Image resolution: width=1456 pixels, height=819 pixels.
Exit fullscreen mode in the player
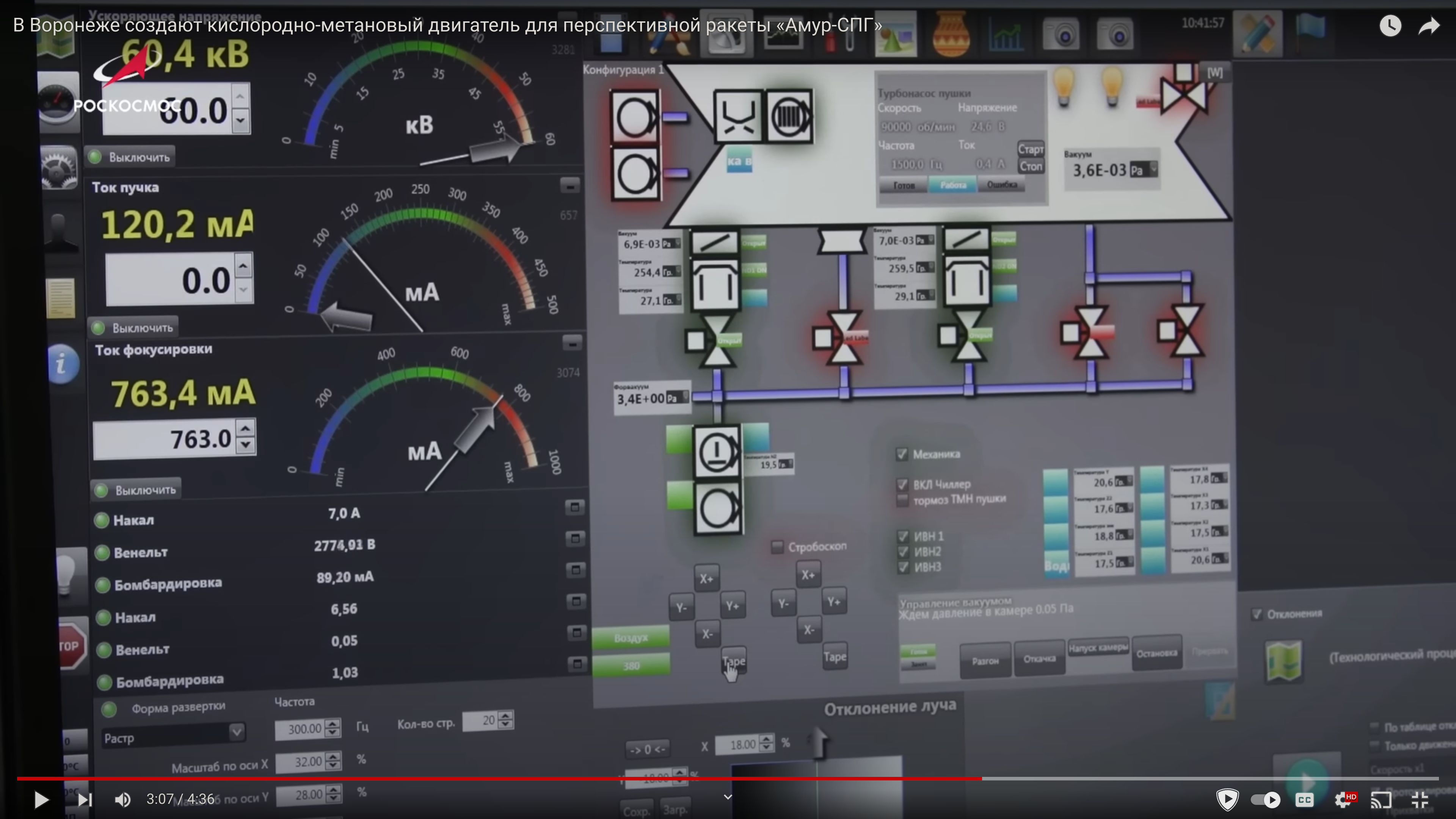(1419, 799)
